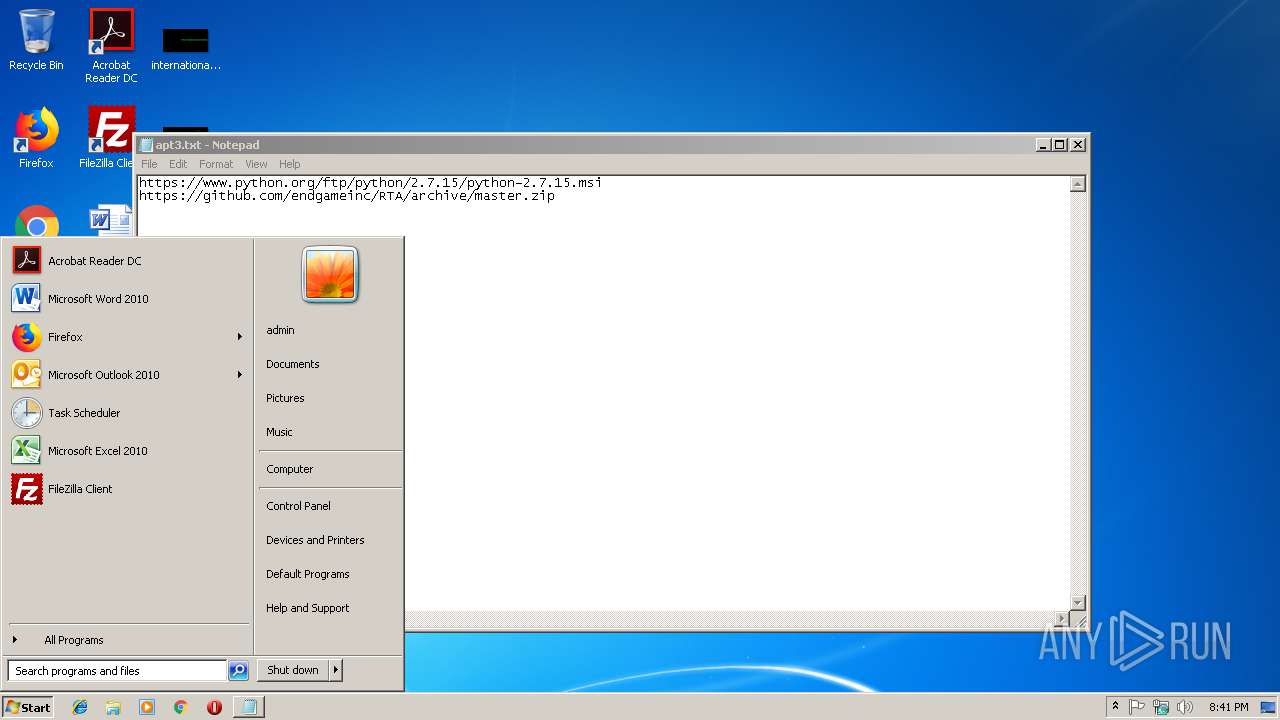Open Documents in Start menu
Screen dimensions: 1280x720
(330, 364)
